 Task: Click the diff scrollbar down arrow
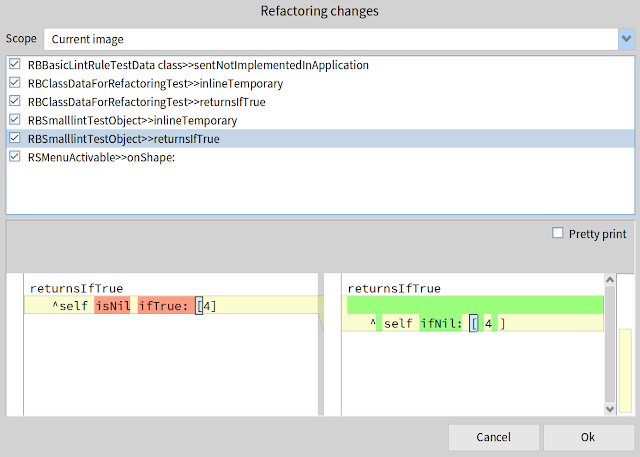click(625, 408)
